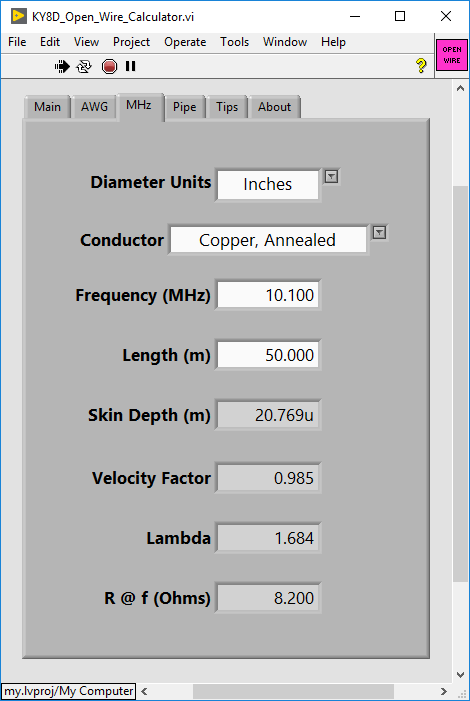Screen dimensions: 470x701
Task: Click the red Abort Execution button
Action: pyautogui.click(x=109, y=67)
